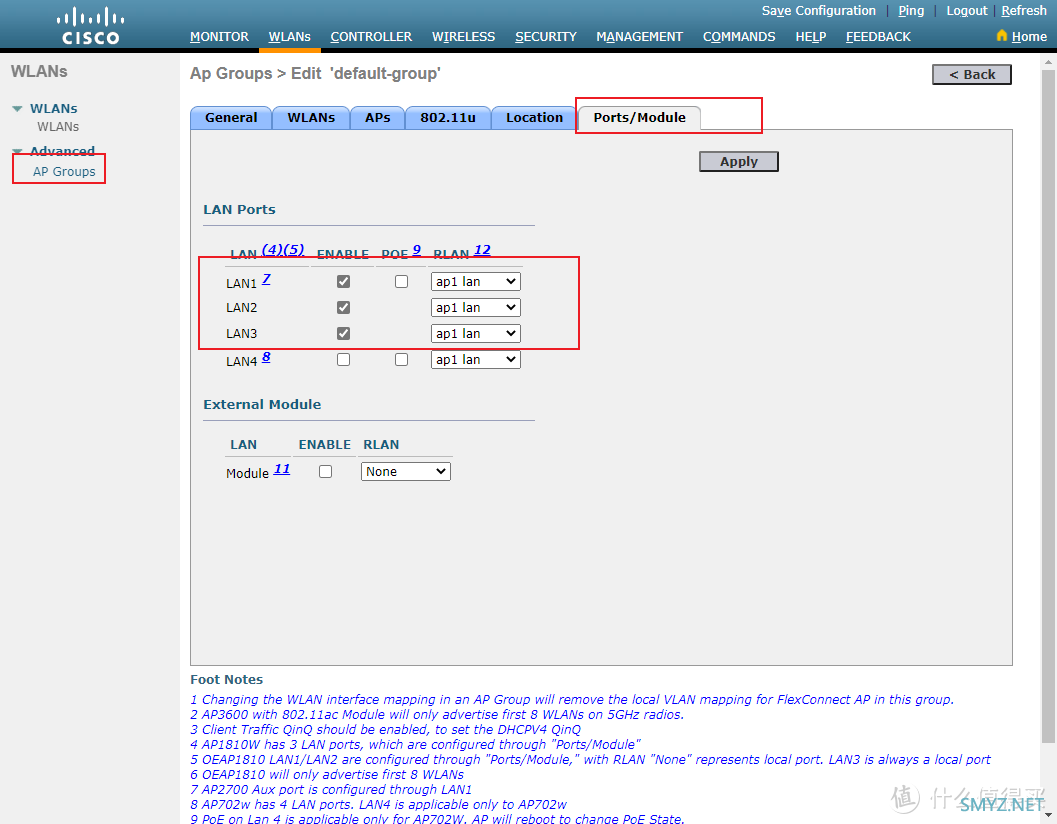Switch to the 802.11u tab
The width and height of the screenshot is (1057, 824).
[448, 117]
